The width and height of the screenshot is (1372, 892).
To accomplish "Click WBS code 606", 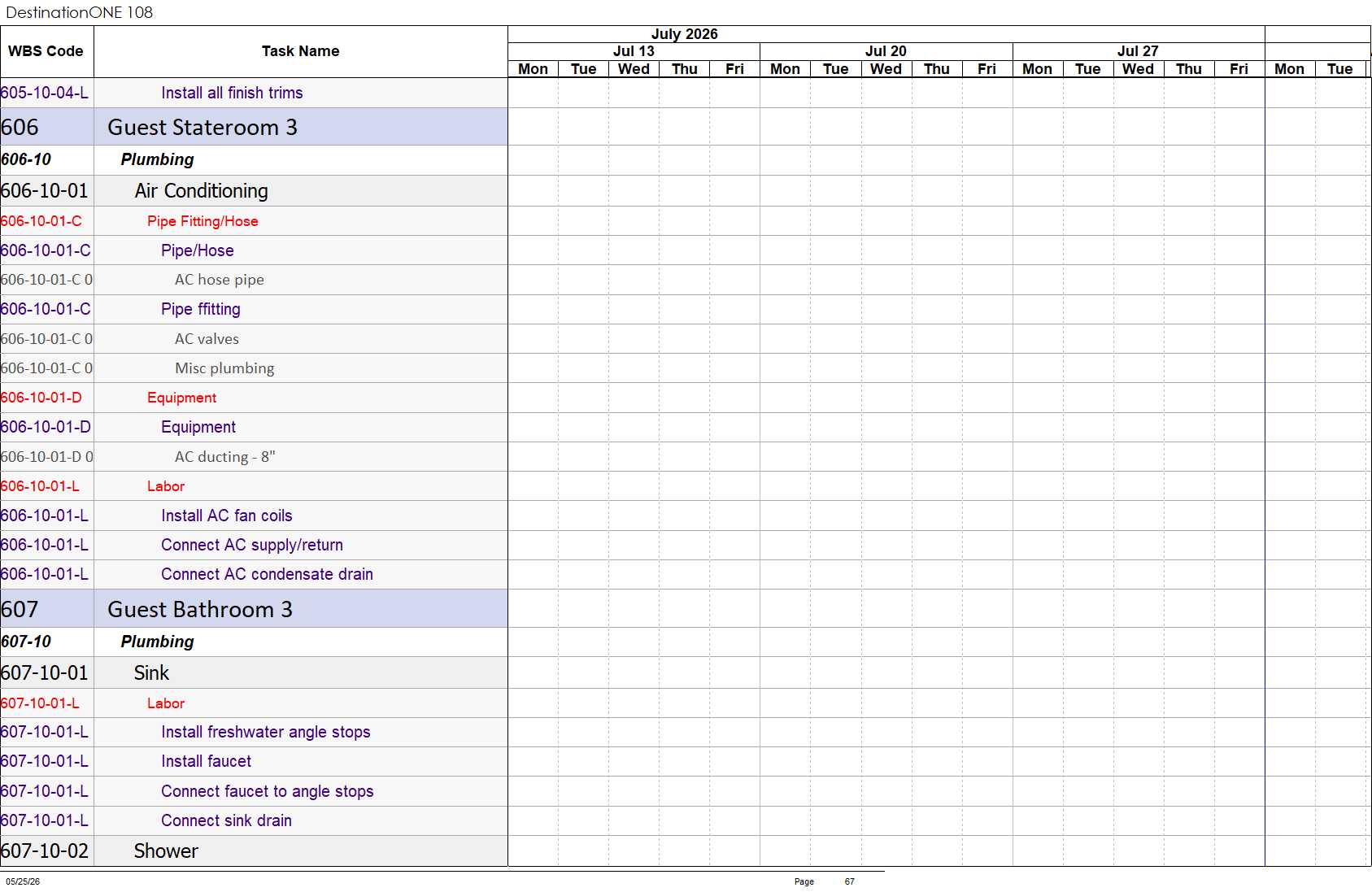I will (20, 128).
